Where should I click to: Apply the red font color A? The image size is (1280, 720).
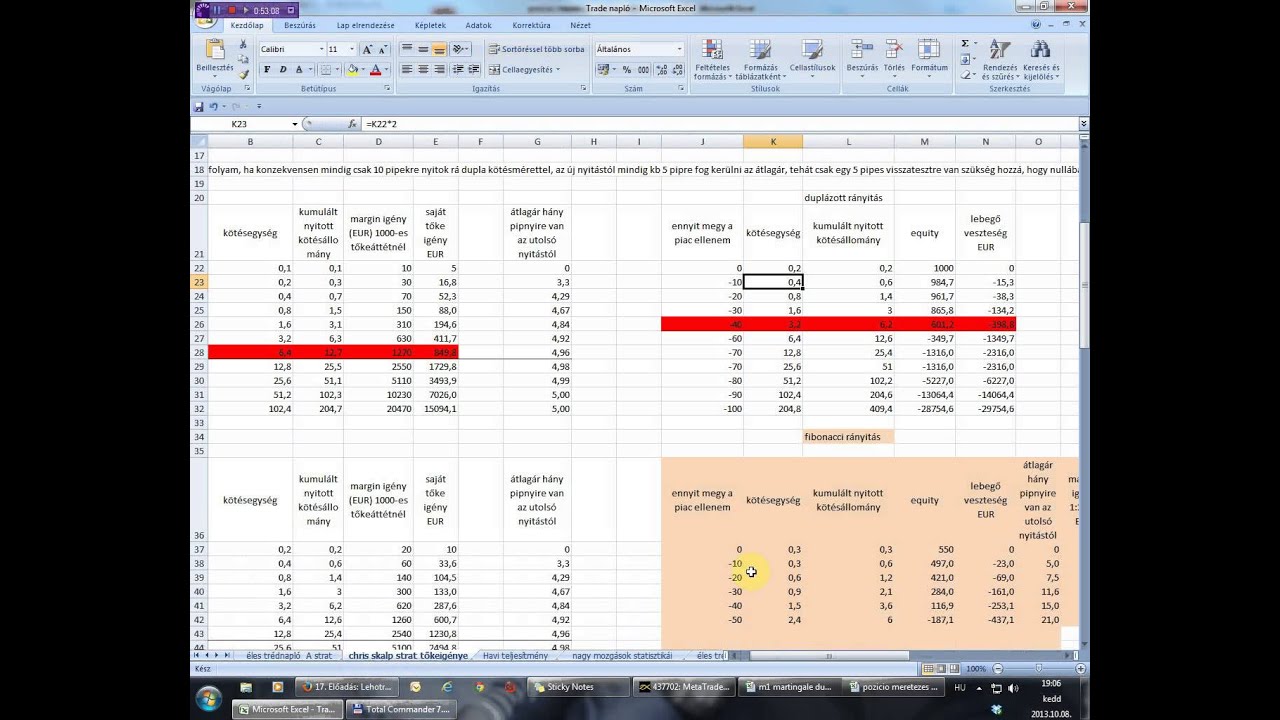pos(375,70)
